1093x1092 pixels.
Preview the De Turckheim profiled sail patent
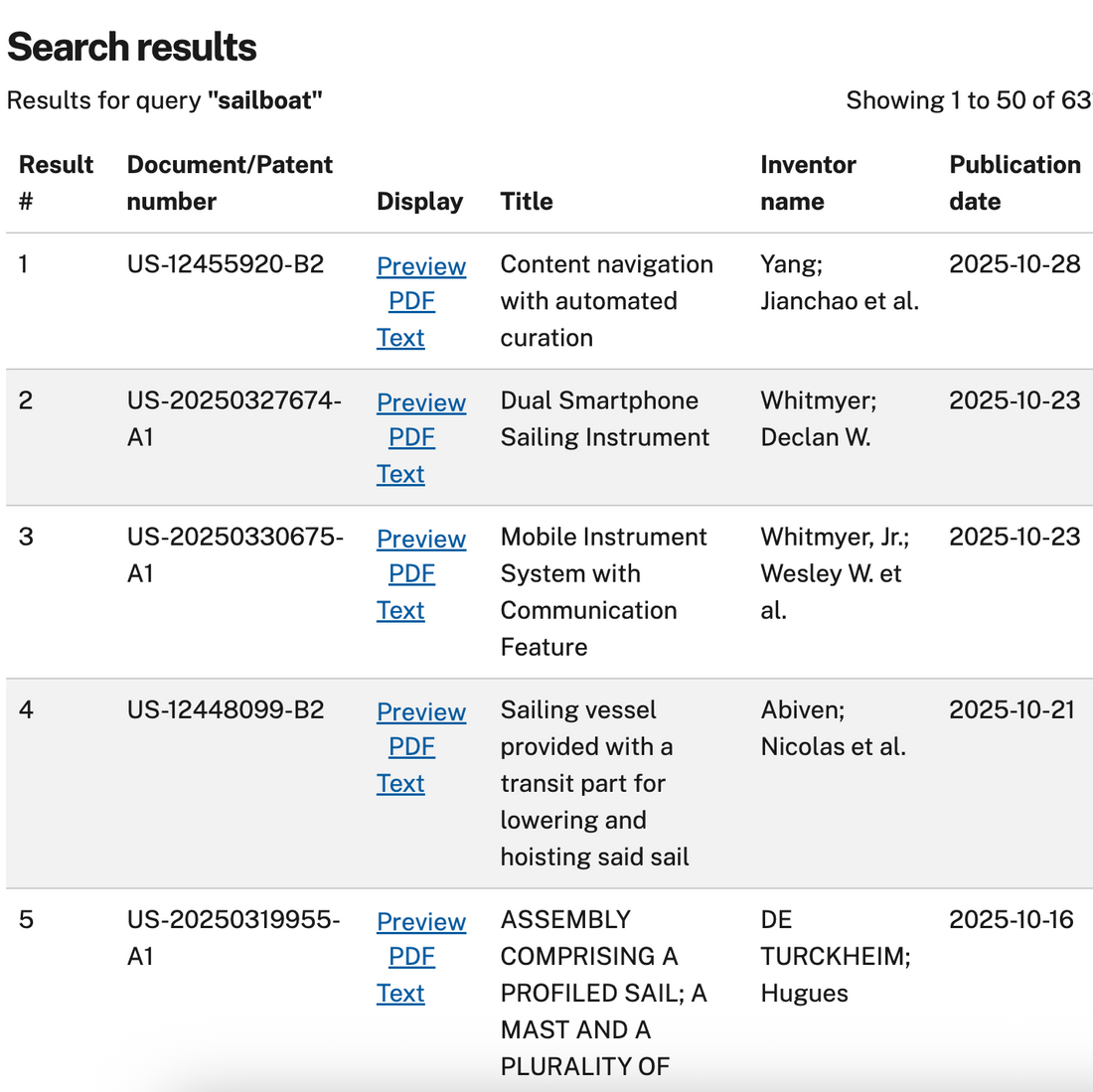click(420, 921)
